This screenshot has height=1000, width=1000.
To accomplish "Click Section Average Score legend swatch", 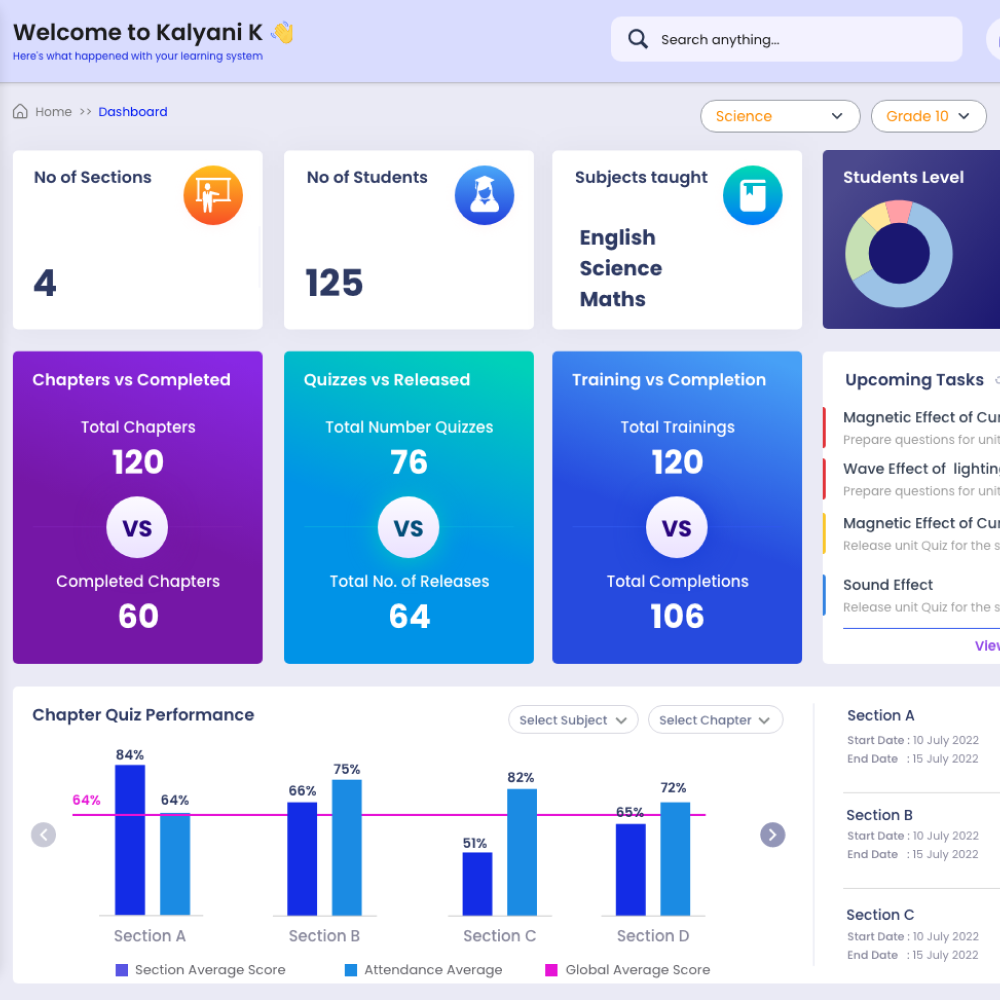I will 121,970.
